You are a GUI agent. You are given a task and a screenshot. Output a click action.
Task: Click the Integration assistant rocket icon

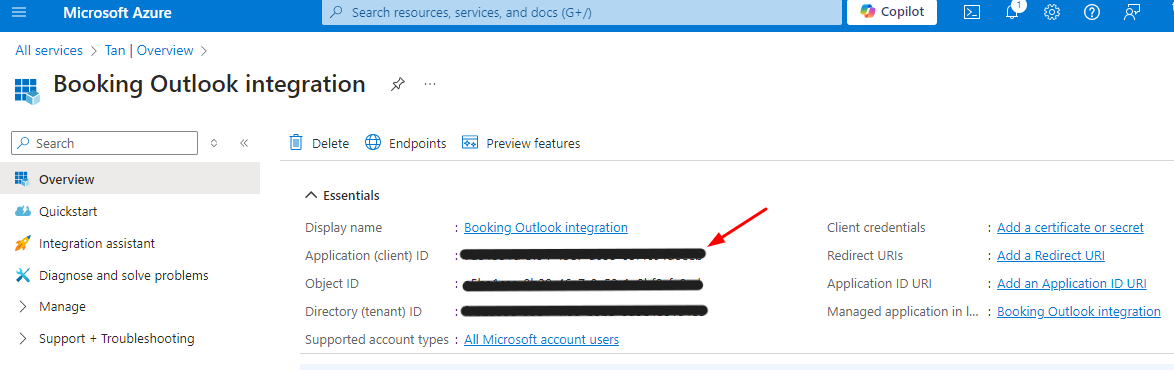(x=22, y=243)
